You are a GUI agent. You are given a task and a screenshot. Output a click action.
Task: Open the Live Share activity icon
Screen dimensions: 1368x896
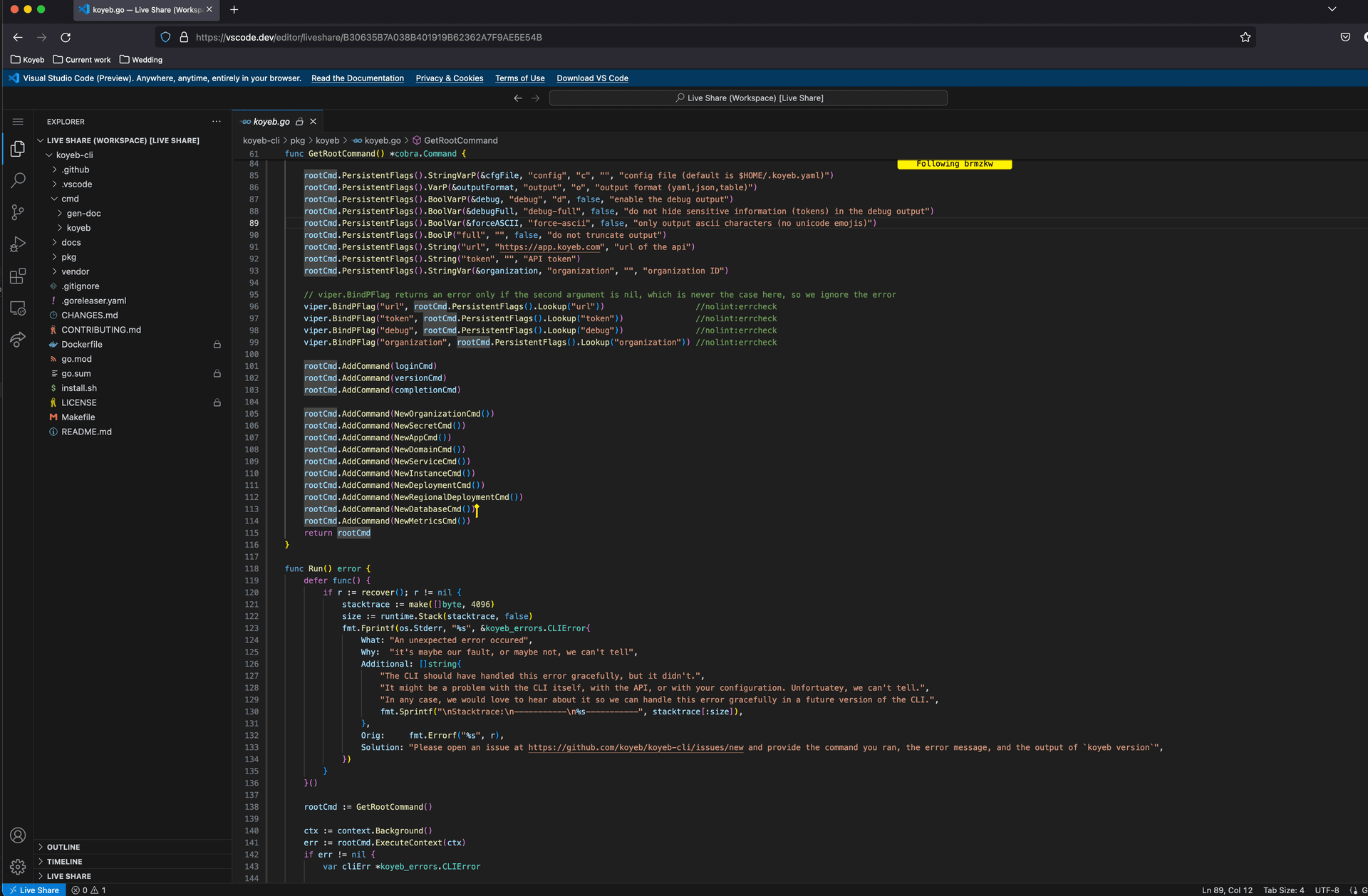click(x=18, y=340)
